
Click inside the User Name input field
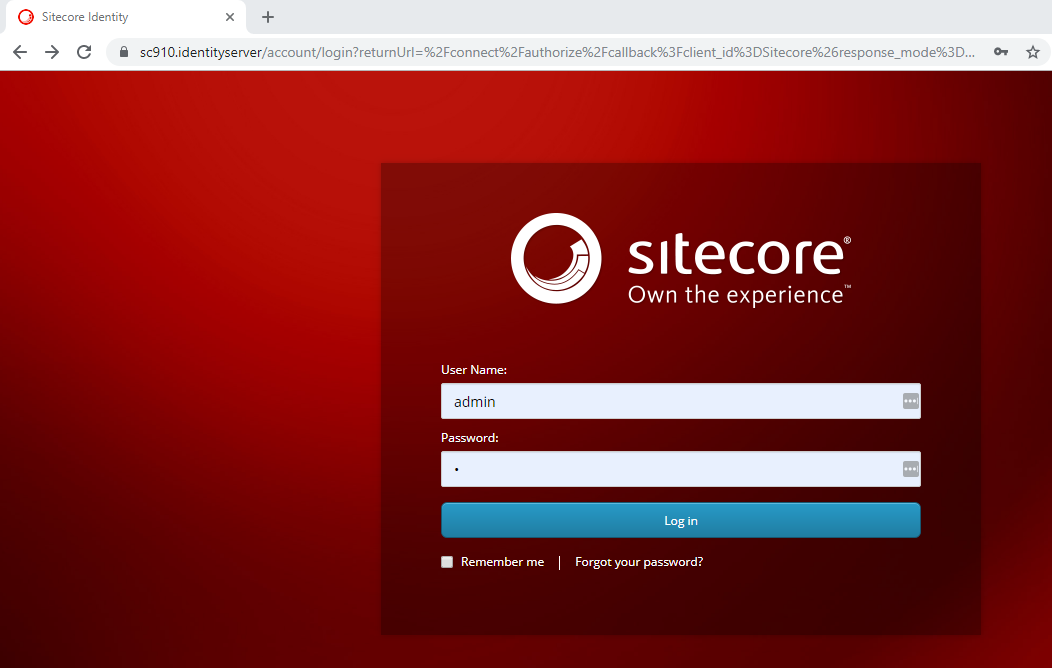(680, 400)
